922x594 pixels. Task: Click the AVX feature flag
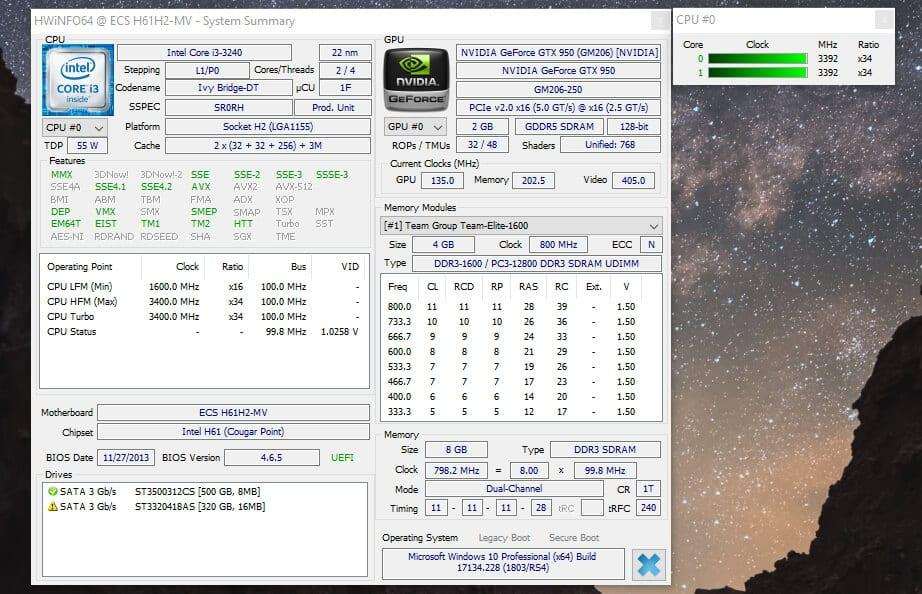click(x=201, y=186)
